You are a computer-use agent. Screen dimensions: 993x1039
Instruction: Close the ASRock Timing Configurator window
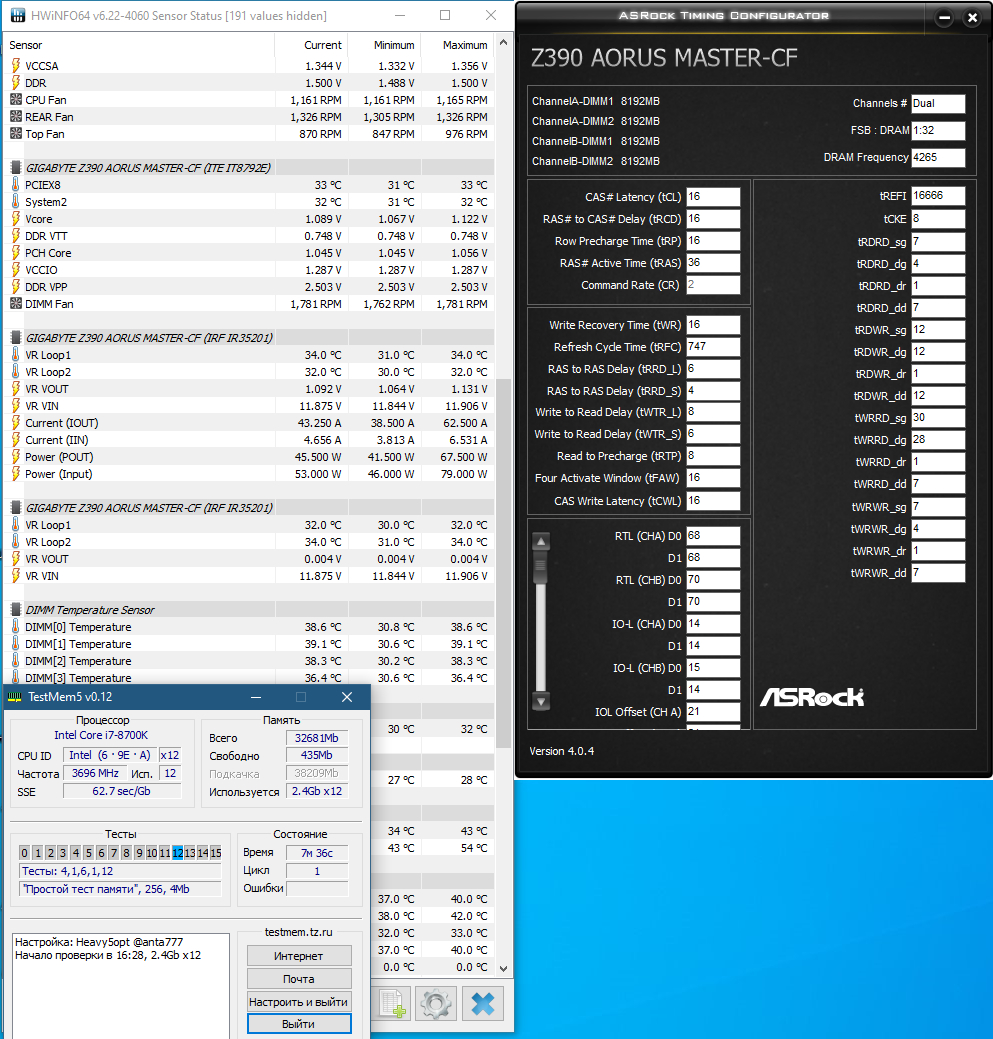tap(972, 18)
